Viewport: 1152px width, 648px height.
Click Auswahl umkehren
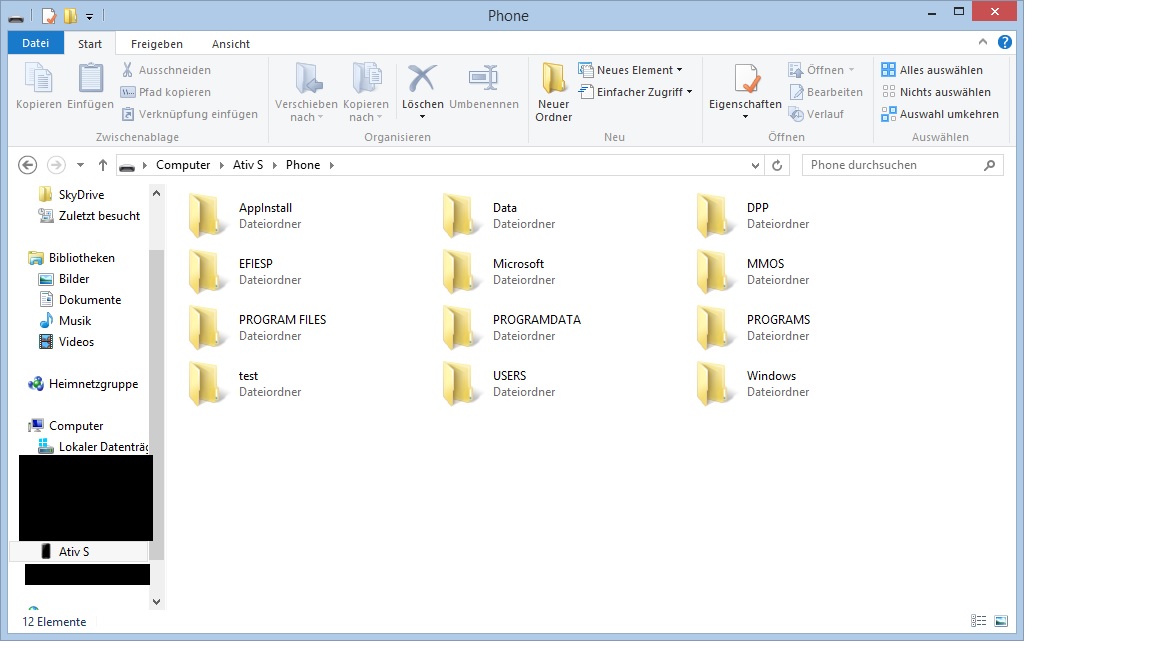[940, 114]
